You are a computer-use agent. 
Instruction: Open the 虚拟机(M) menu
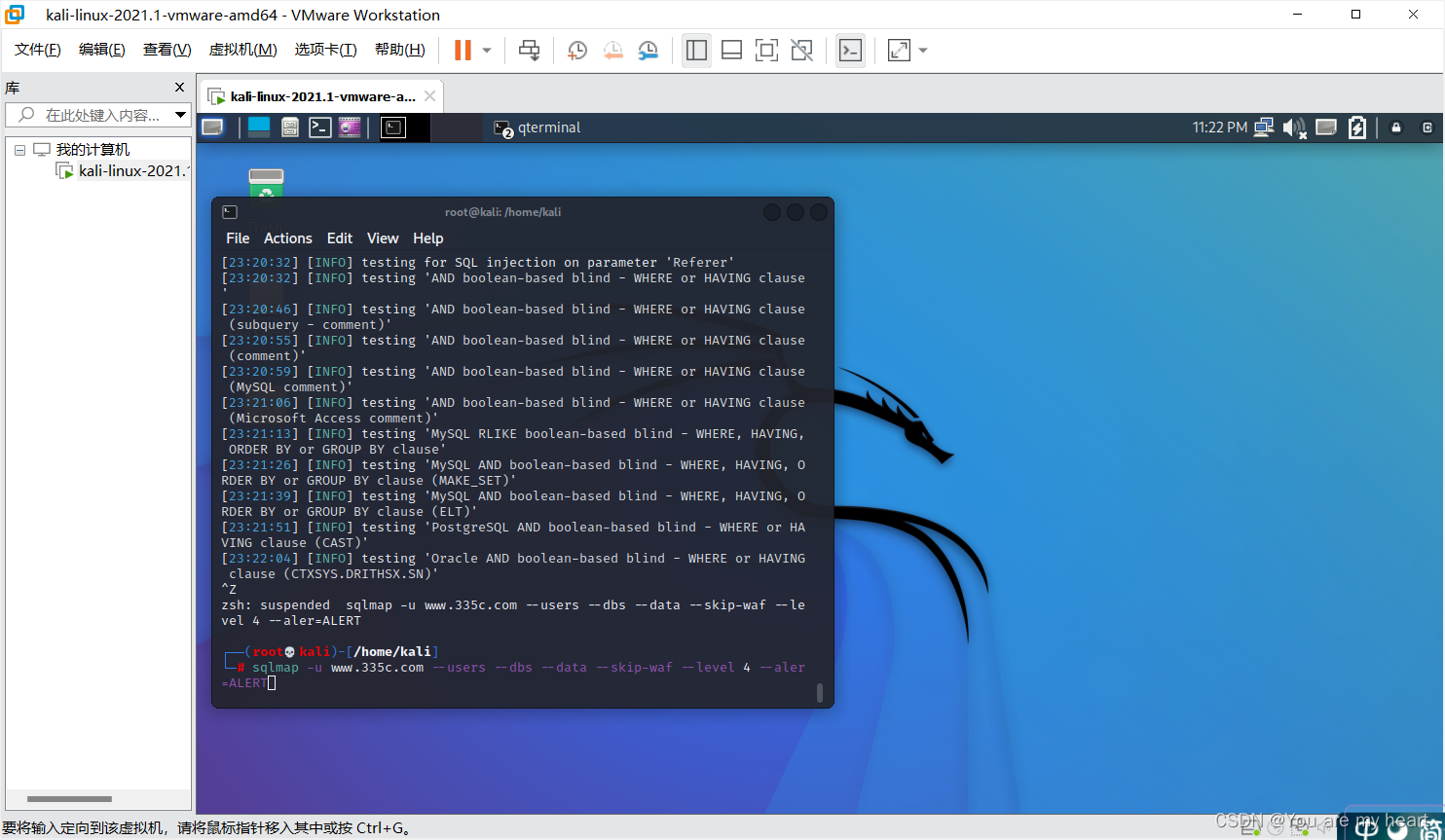(242, 50)
